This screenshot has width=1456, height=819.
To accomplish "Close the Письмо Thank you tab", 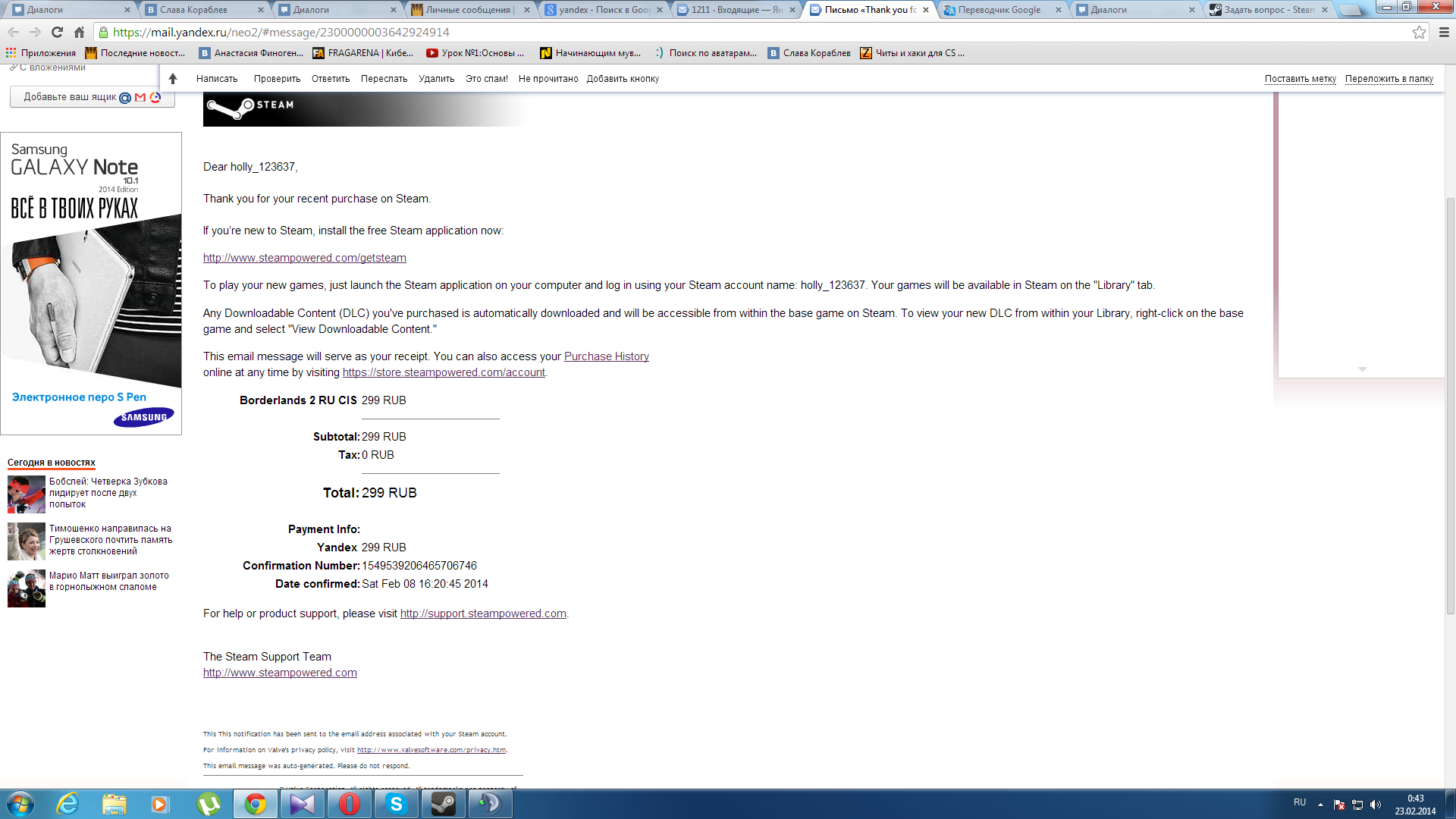I will 926,10.
